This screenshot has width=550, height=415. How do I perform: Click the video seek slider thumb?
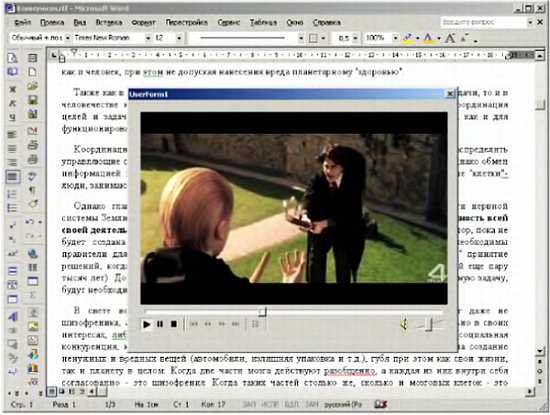(x=262, y=311)
